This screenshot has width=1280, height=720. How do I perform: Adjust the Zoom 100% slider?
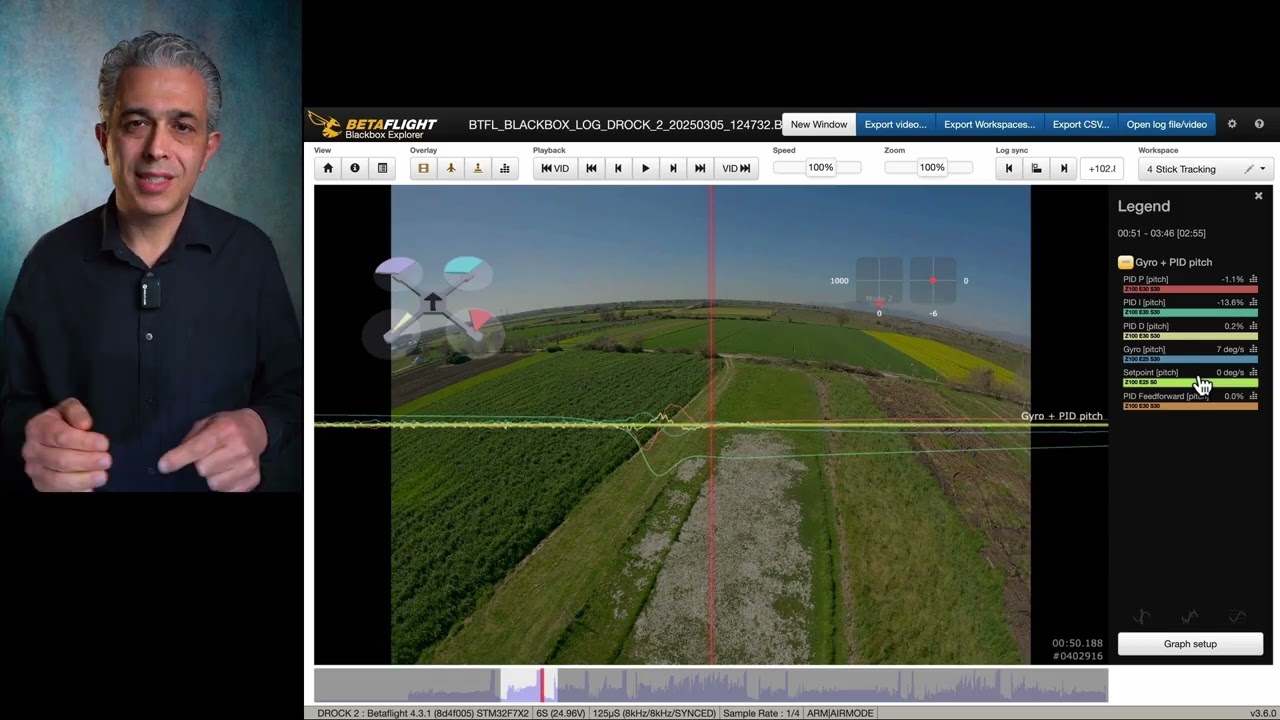(928, 168)
